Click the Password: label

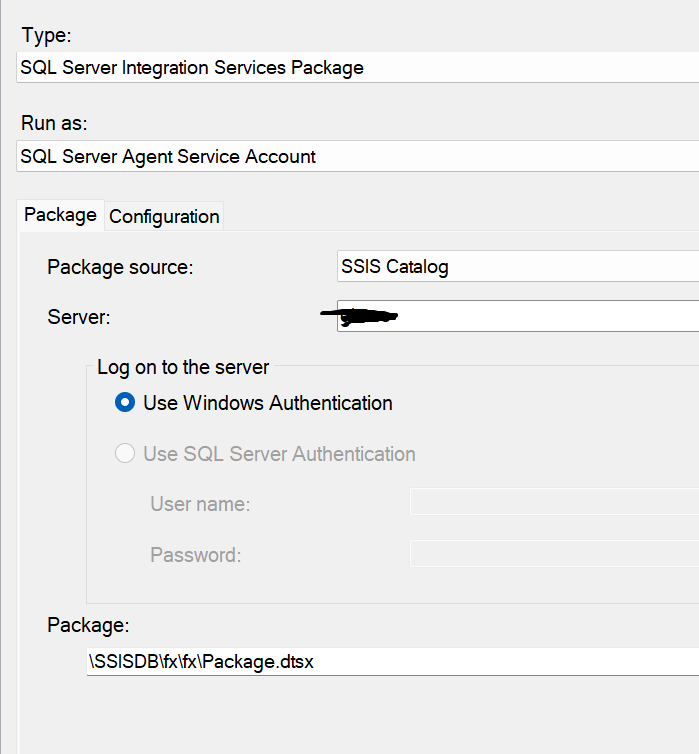196,555
